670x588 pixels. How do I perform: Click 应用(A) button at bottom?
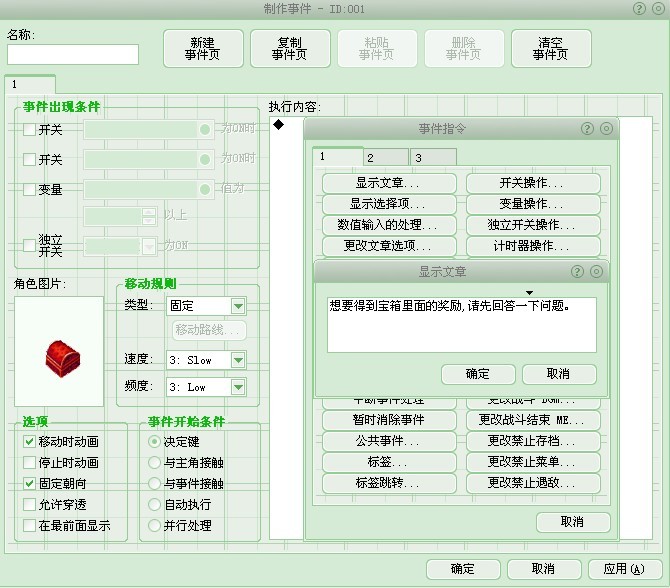tap(625, 569)
